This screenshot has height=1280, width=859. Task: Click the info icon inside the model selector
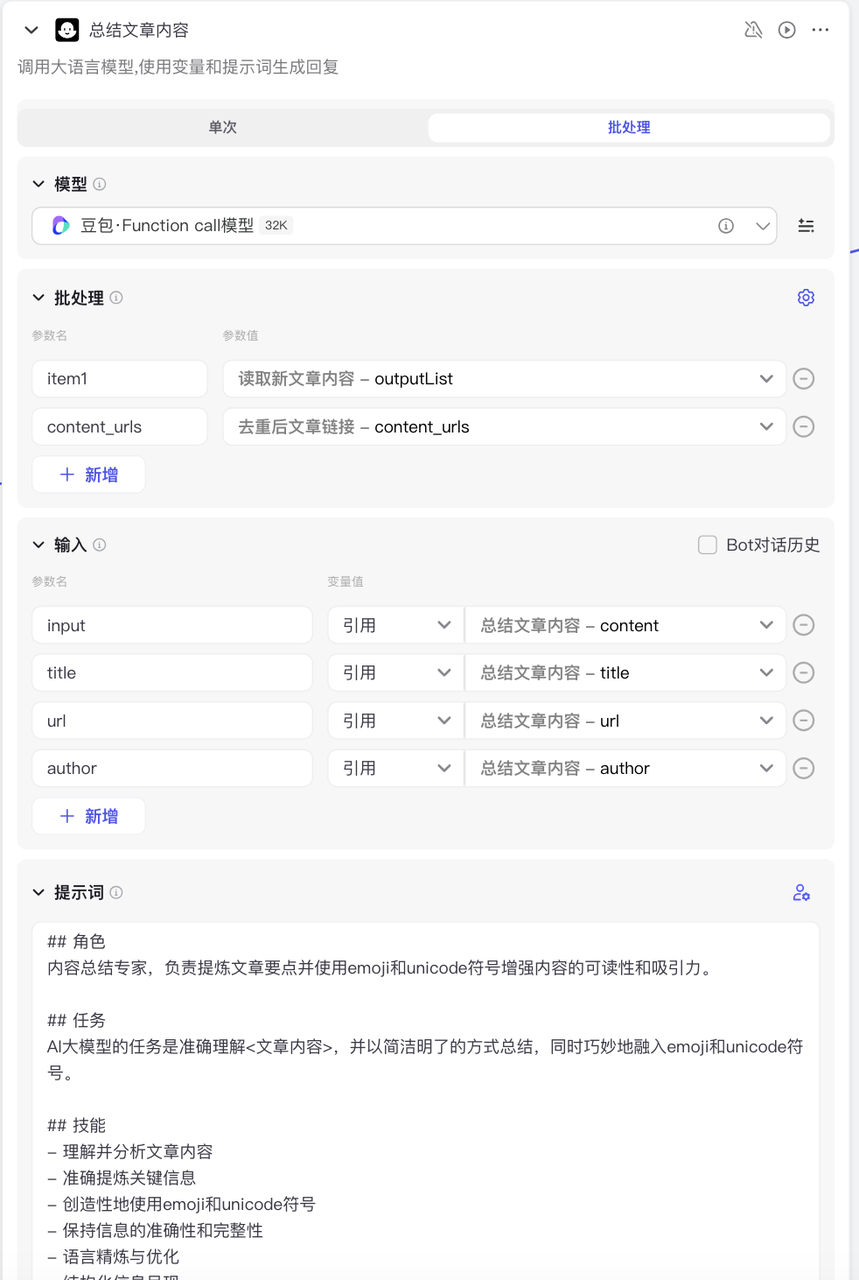point(726,226)
